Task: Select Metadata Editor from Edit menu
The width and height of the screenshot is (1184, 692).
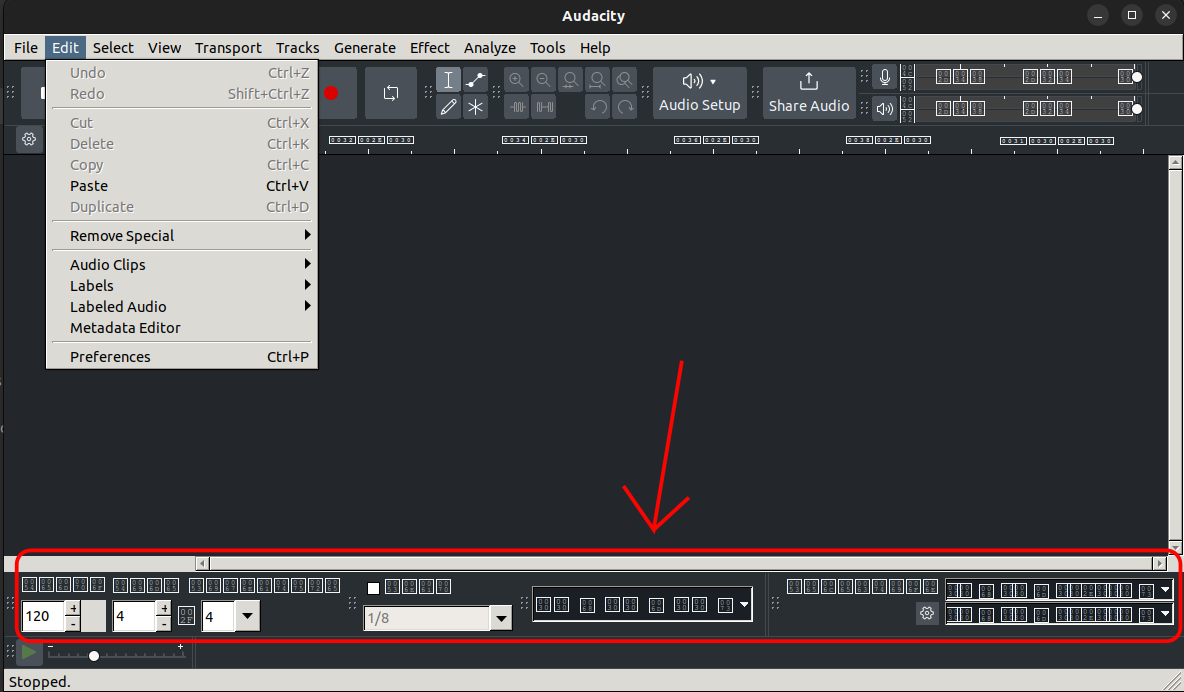Action: [125, 328]
